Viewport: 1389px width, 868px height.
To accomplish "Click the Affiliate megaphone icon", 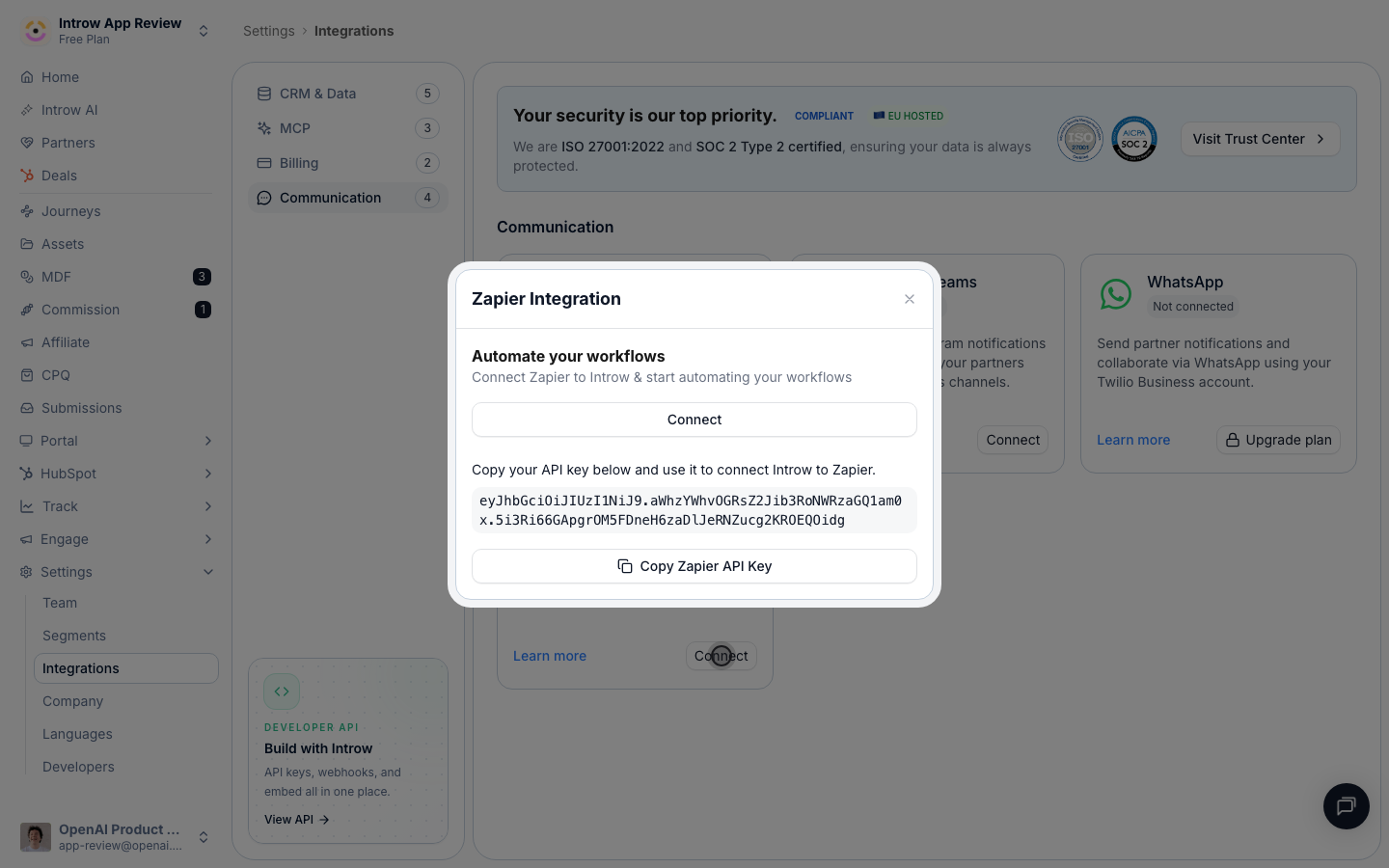I will (27, 342).
